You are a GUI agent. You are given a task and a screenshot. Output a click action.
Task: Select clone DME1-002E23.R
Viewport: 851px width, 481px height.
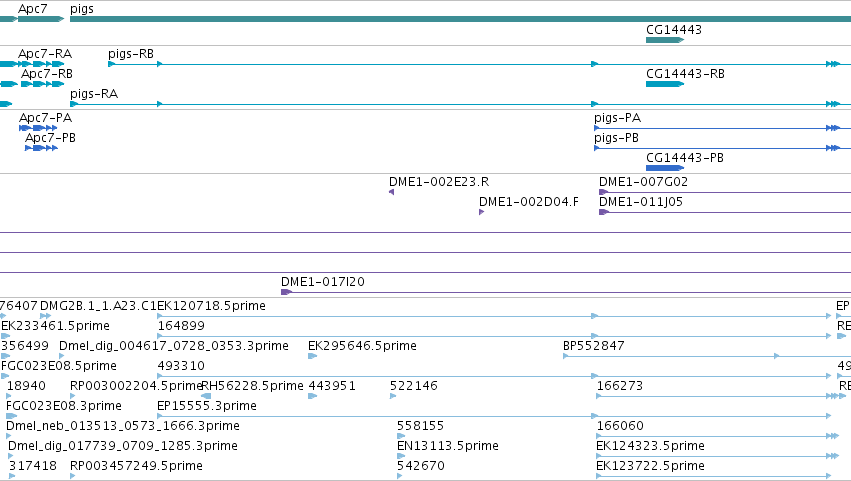[x=439, y=182]
